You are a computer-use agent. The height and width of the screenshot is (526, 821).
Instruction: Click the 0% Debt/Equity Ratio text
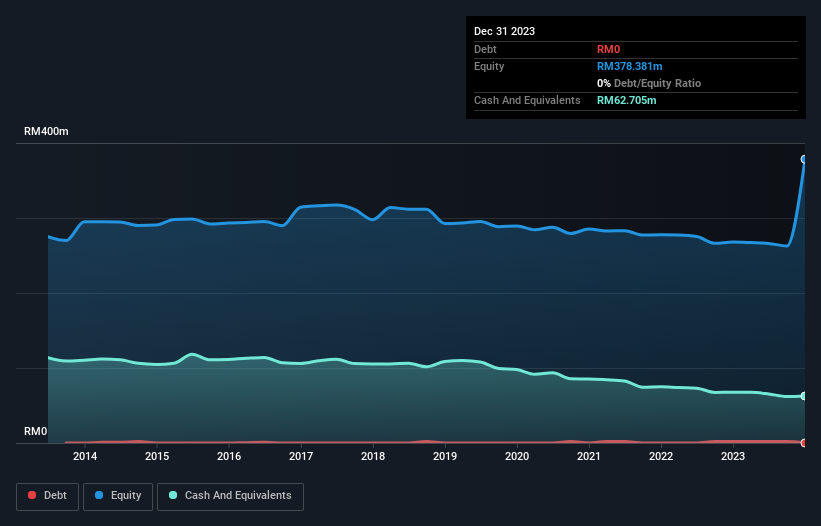[x=649, y=83]
